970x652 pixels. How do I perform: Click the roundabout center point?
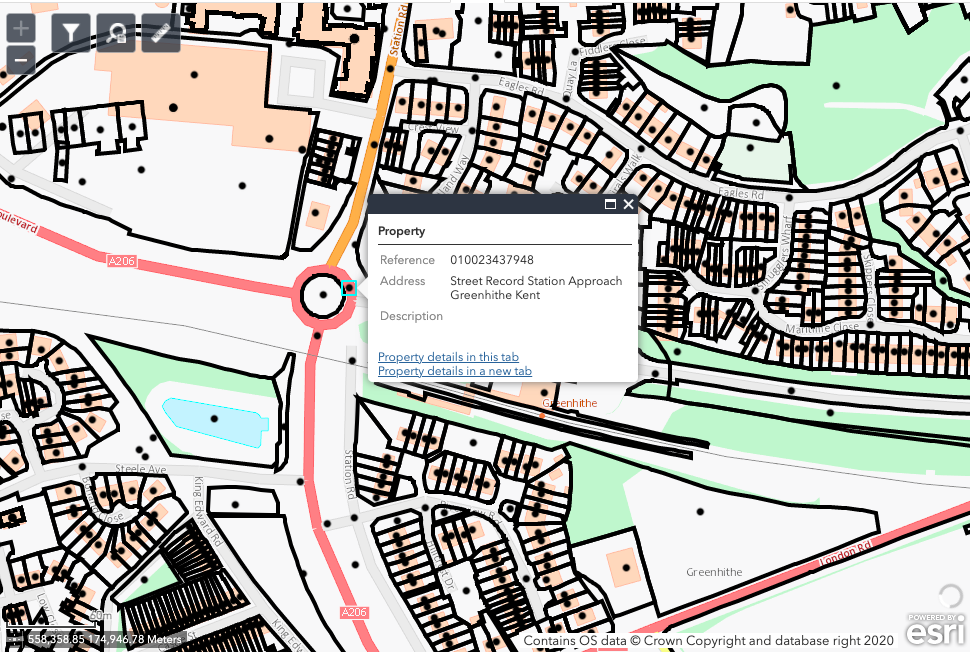(323, 295)
